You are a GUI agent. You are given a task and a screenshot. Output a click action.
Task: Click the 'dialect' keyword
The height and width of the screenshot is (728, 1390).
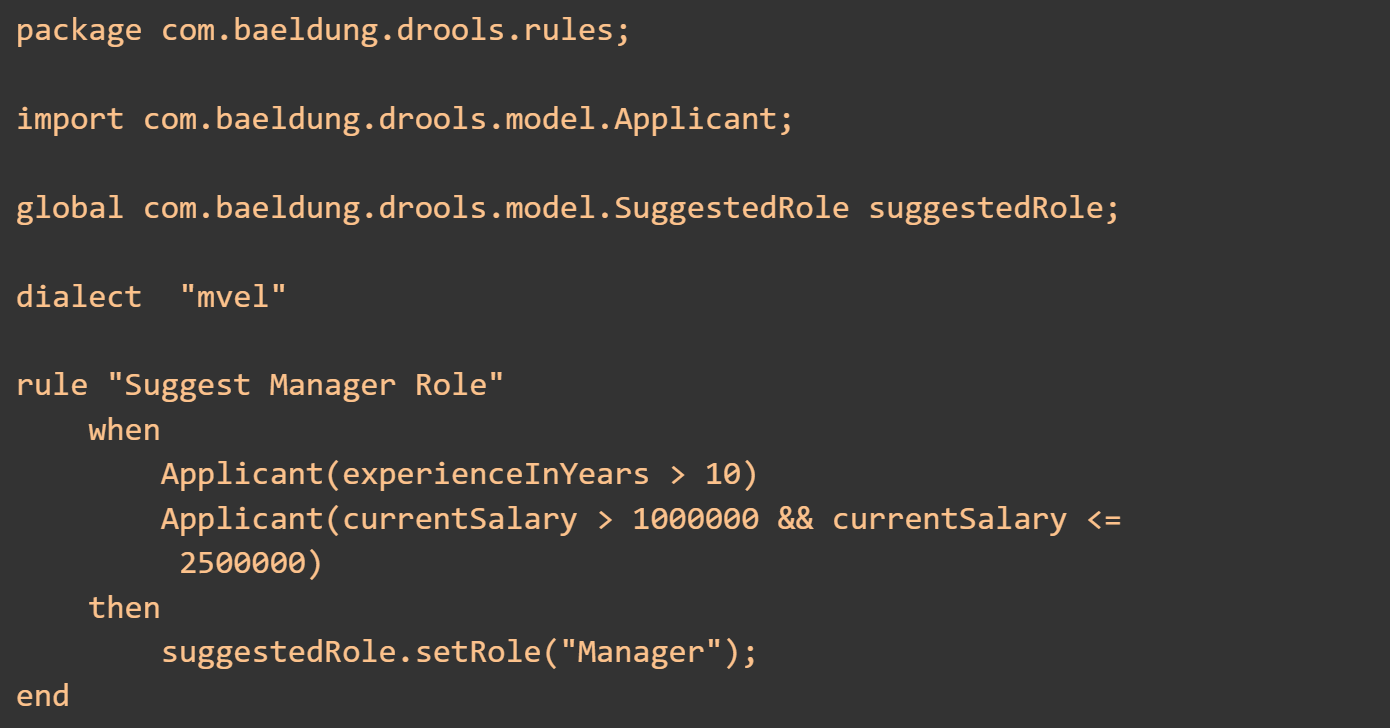[79, 297]
